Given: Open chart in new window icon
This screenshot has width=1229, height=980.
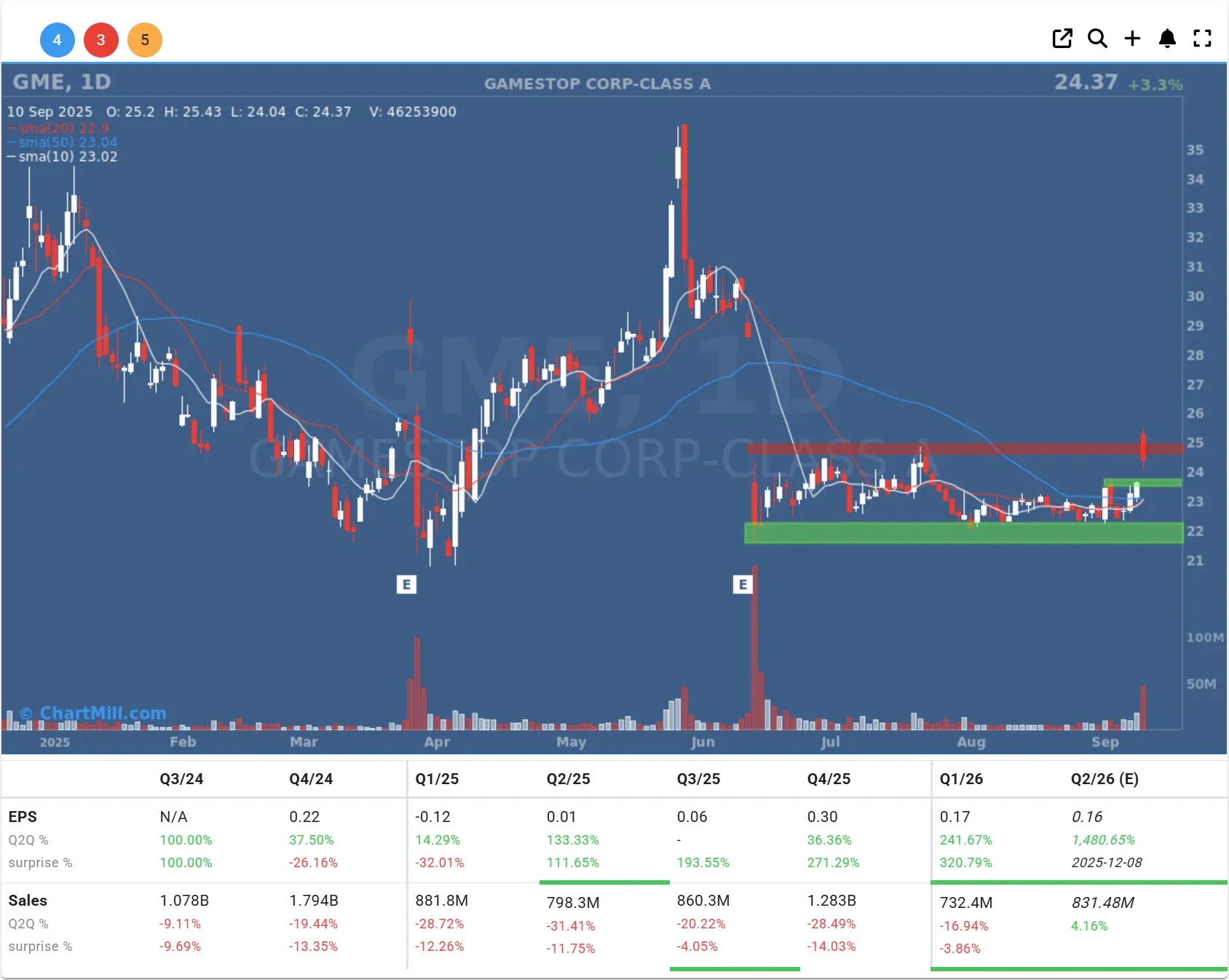Looking at the screenshot, I should pos(1062,39).
